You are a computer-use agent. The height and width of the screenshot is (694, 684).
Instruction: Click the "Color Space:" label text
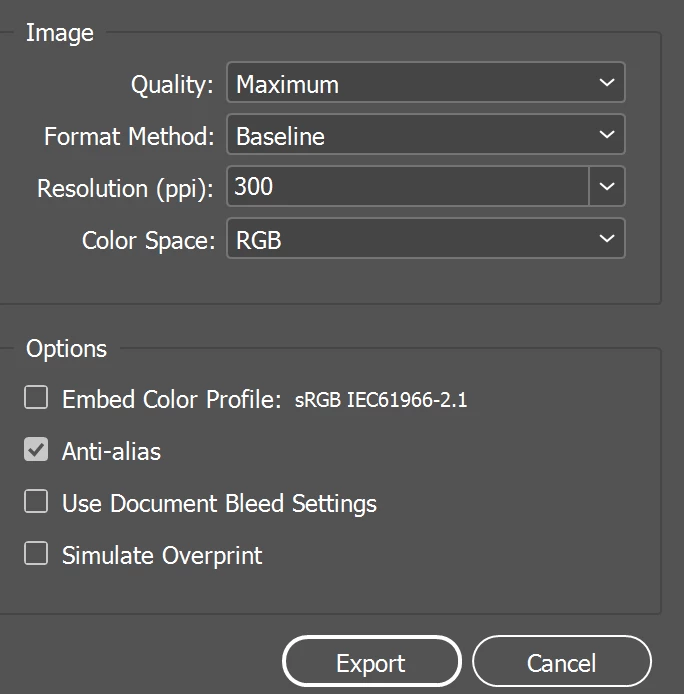pos(148,241)
